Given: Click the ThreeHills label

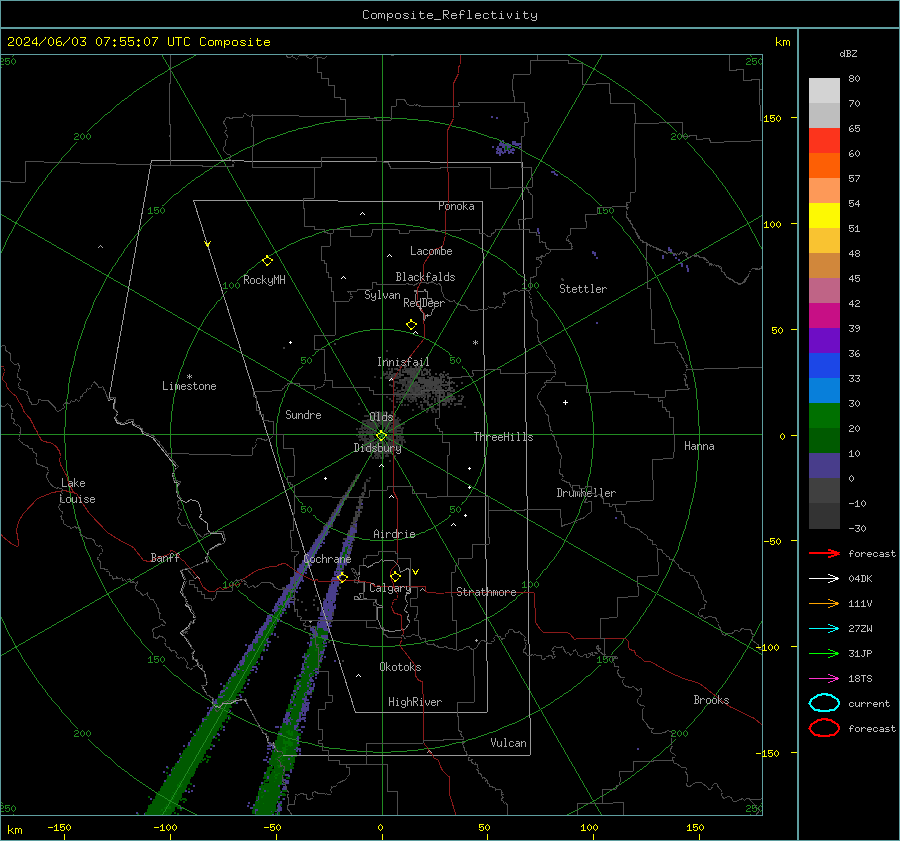Looking at the screenshot, I should click(503, 437).
